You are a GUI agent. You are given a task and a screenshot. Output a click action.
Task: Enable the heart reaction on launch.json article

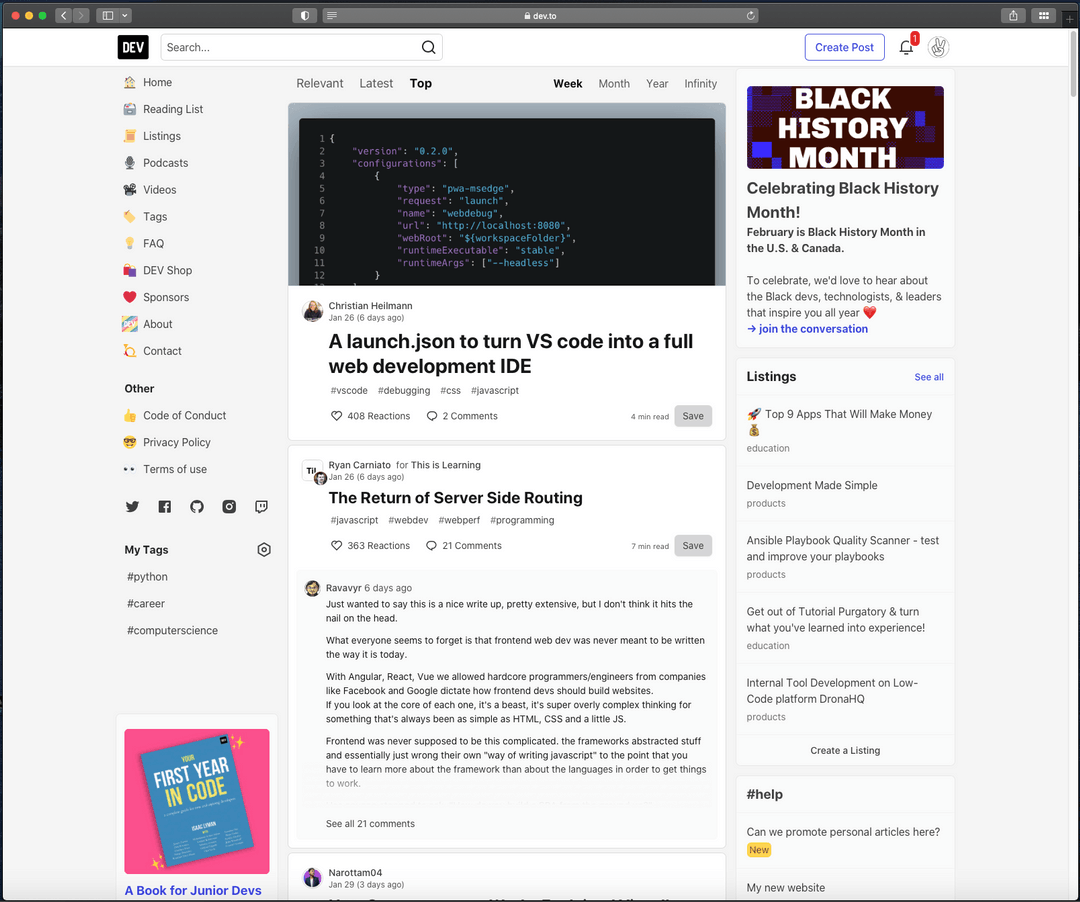pos(336,415)
